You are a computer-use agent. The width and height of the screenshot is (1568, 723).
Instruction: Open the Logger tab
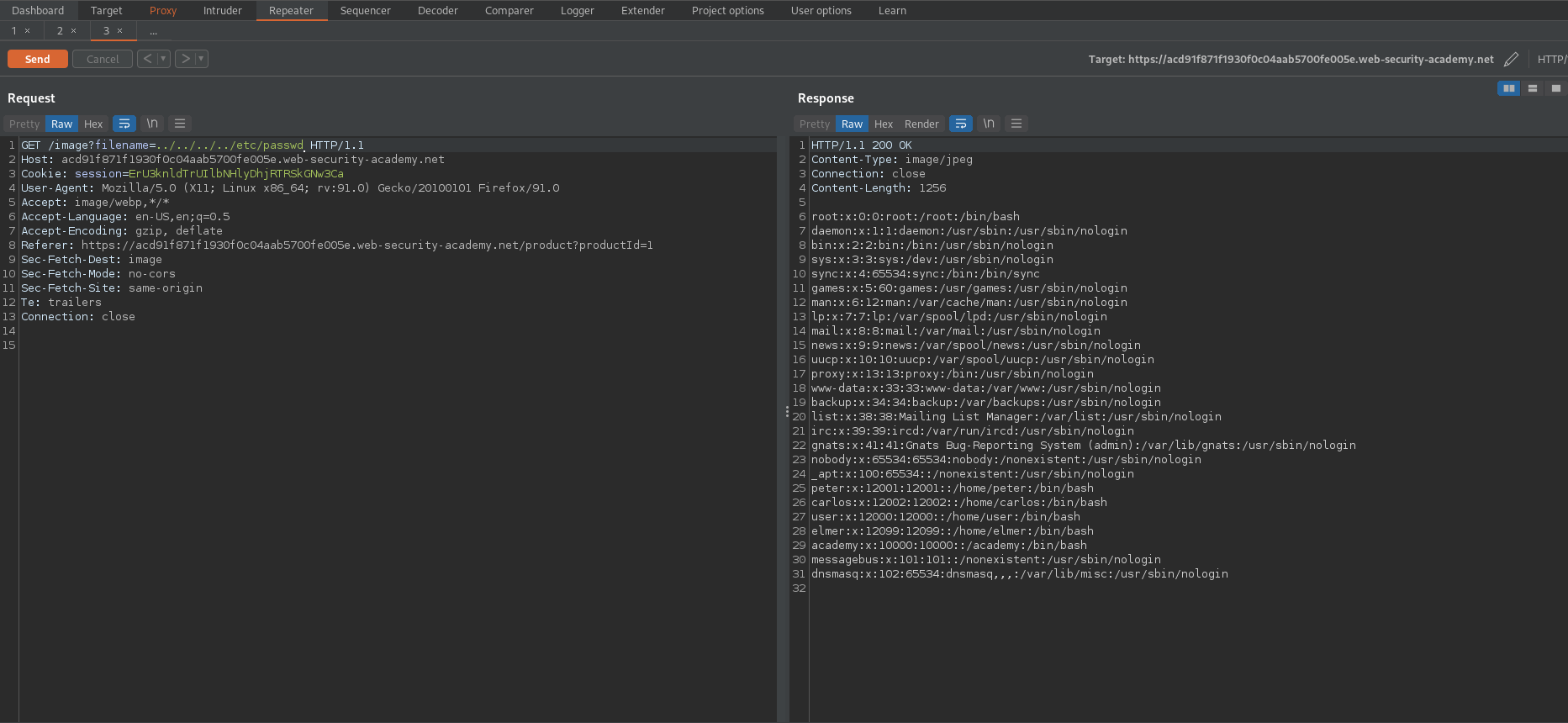578,10
